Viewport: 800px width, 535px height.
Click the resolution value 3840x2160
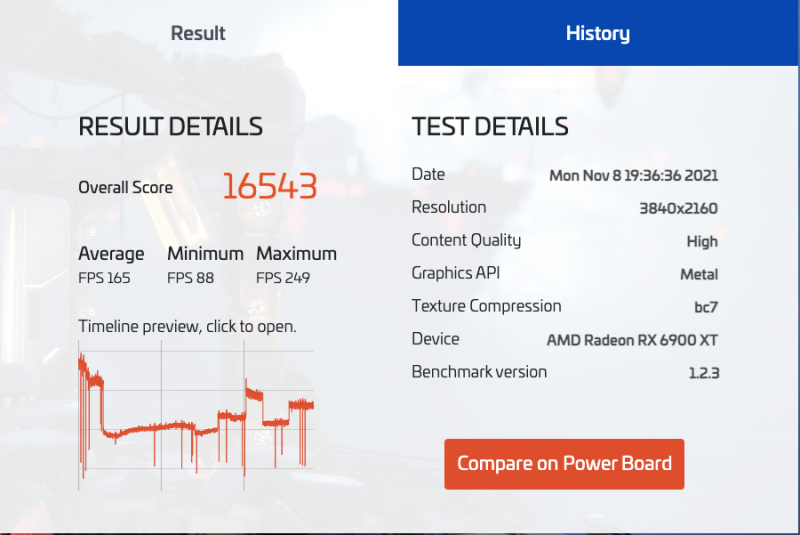(x=679, y=208)
